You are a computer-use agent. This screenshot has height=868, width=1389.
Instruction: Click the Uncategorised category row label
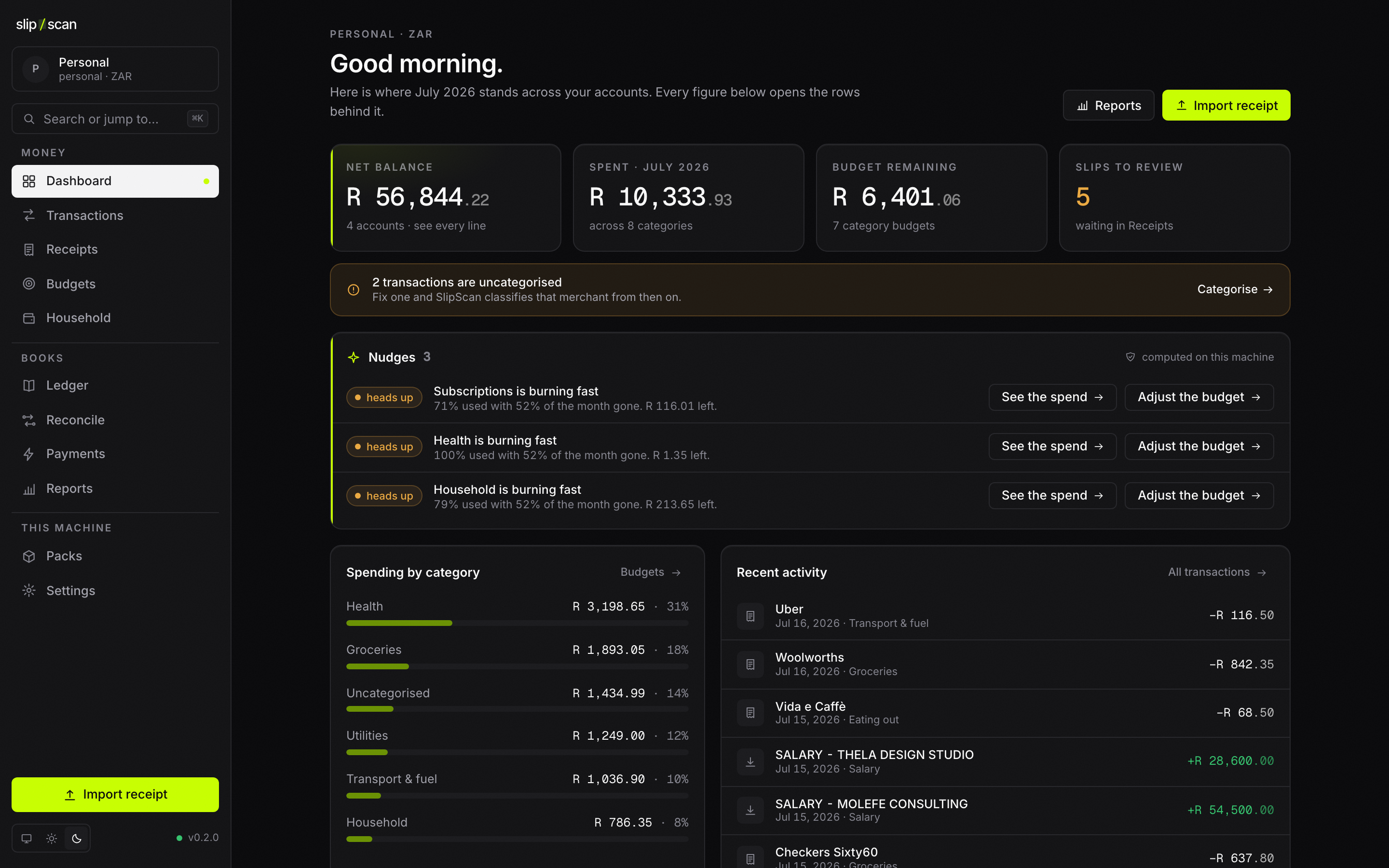click(x=388, y=693)
